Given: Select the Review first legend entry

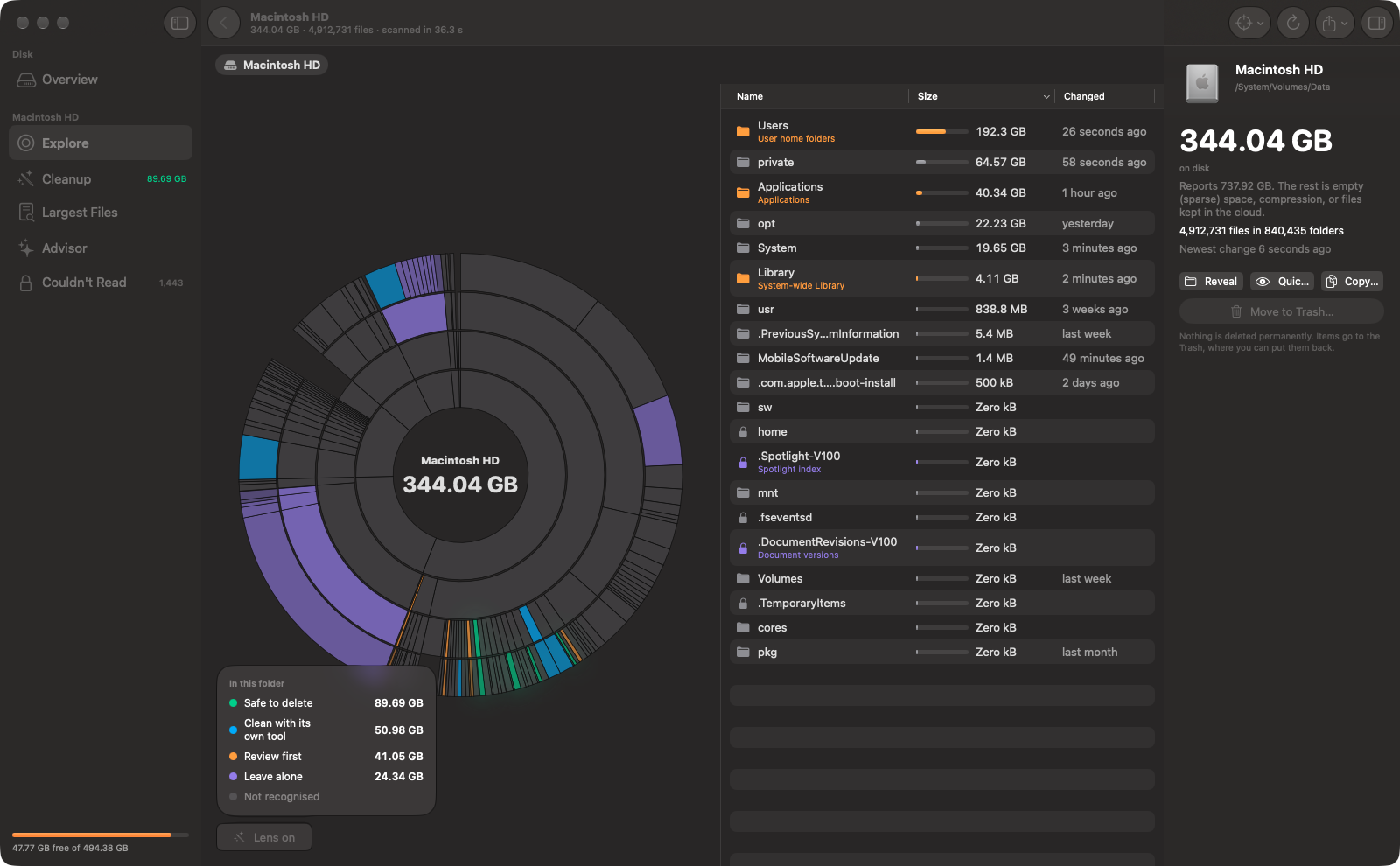Looking at the screenshot, I should 326,756.
